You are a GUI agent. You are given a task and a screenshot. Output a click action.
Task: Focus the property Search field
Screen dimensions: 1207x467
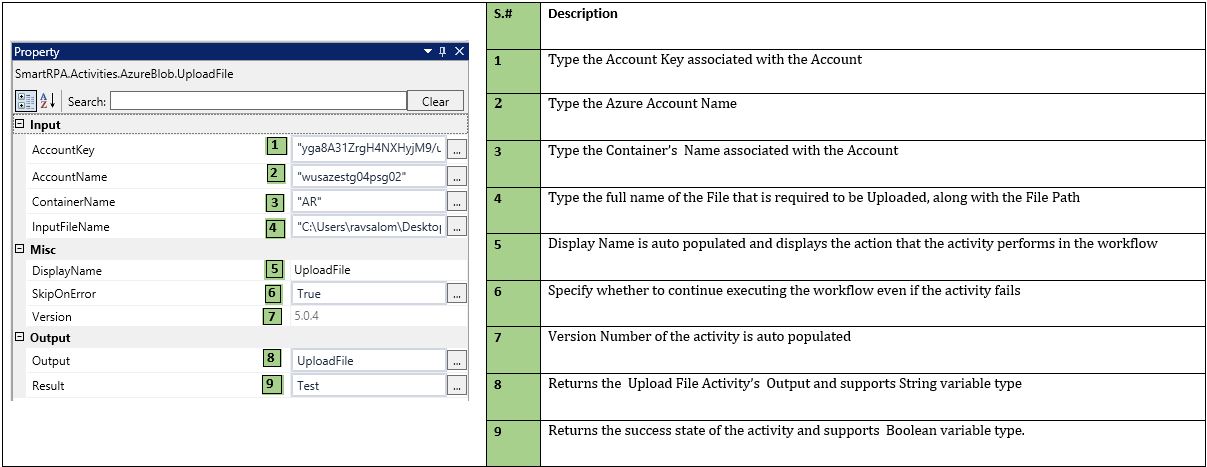pos(258,101)
